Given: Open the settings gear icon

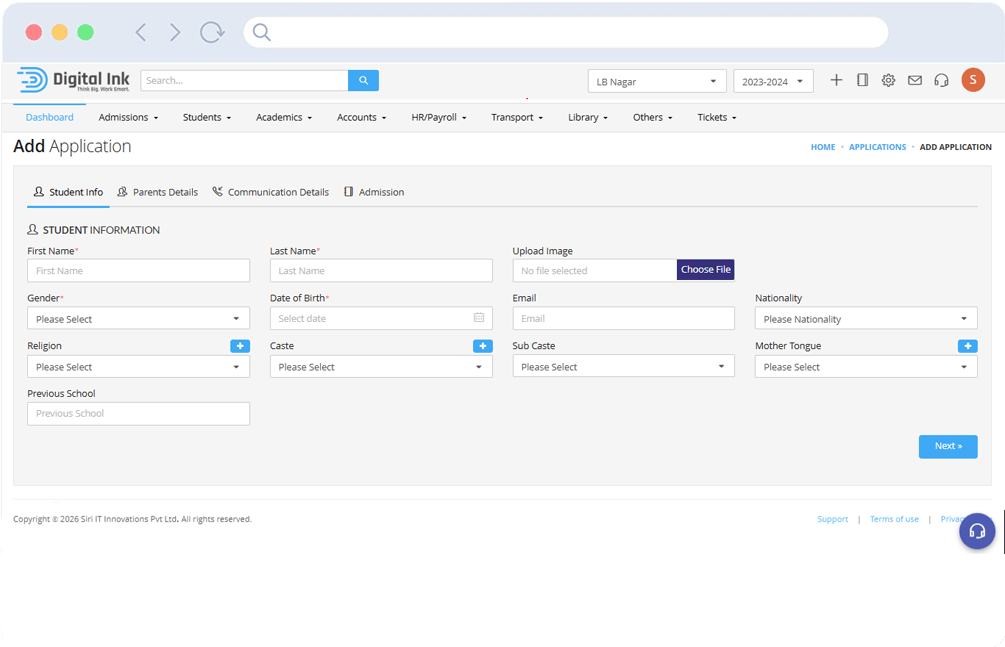Looking at the screenshot, I should pyautogui.click(x=888, y=81).
